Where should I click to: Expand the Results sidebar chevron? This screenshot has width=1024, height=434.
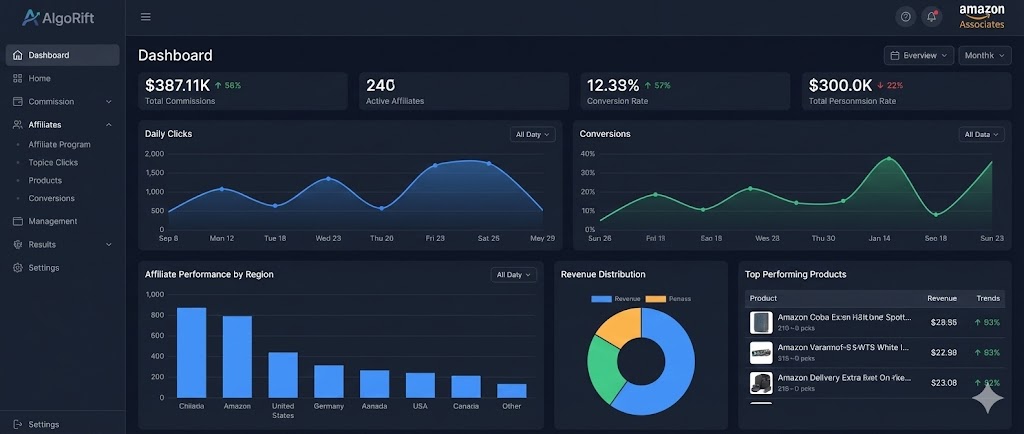point(109,245)
